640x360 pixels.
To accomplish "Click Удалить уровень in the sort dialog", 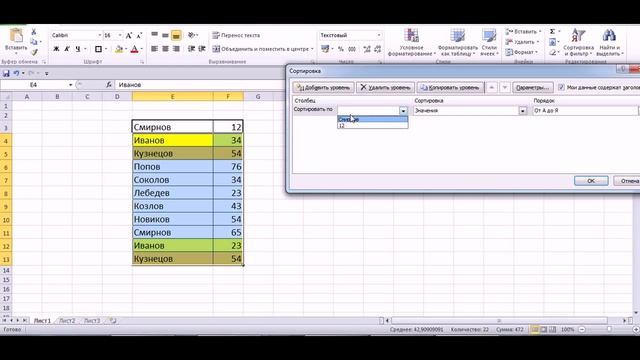I will click(x=385, y=87).
